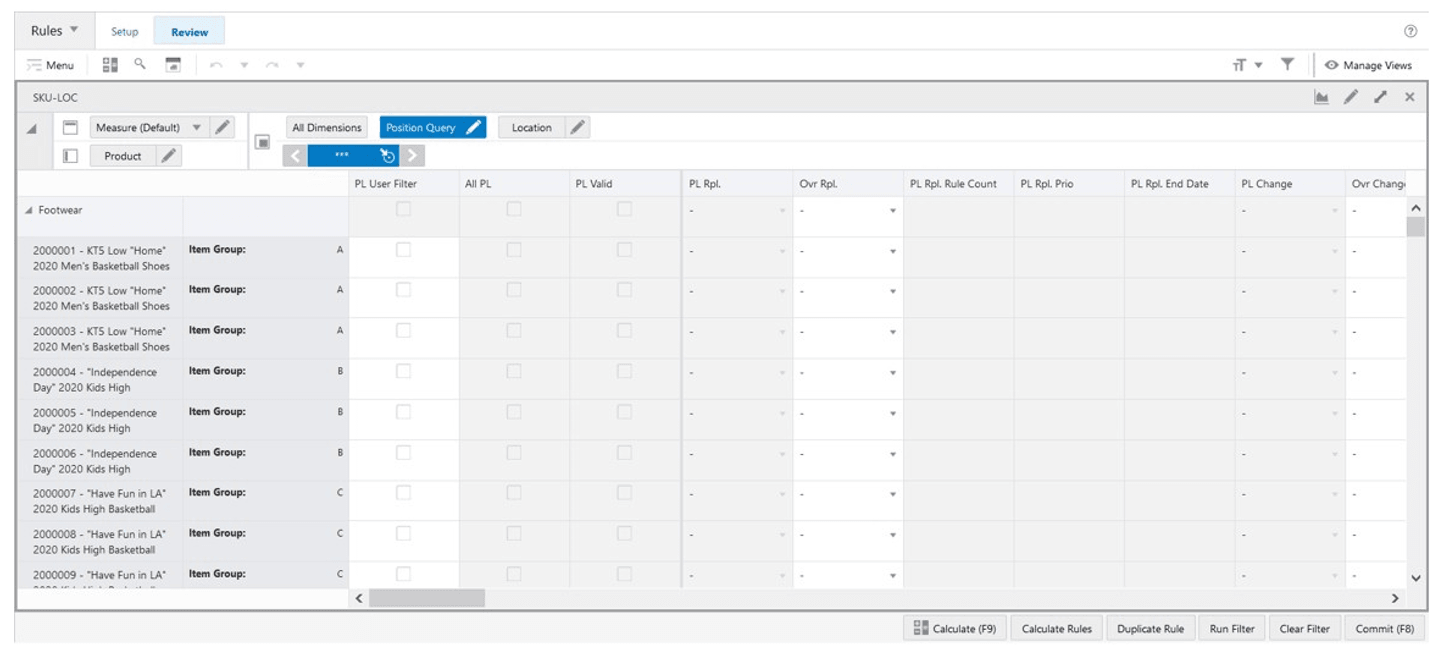Close the SKU-LOC view panel
Screen dimensions: 1435x652
pos(1409,97)
